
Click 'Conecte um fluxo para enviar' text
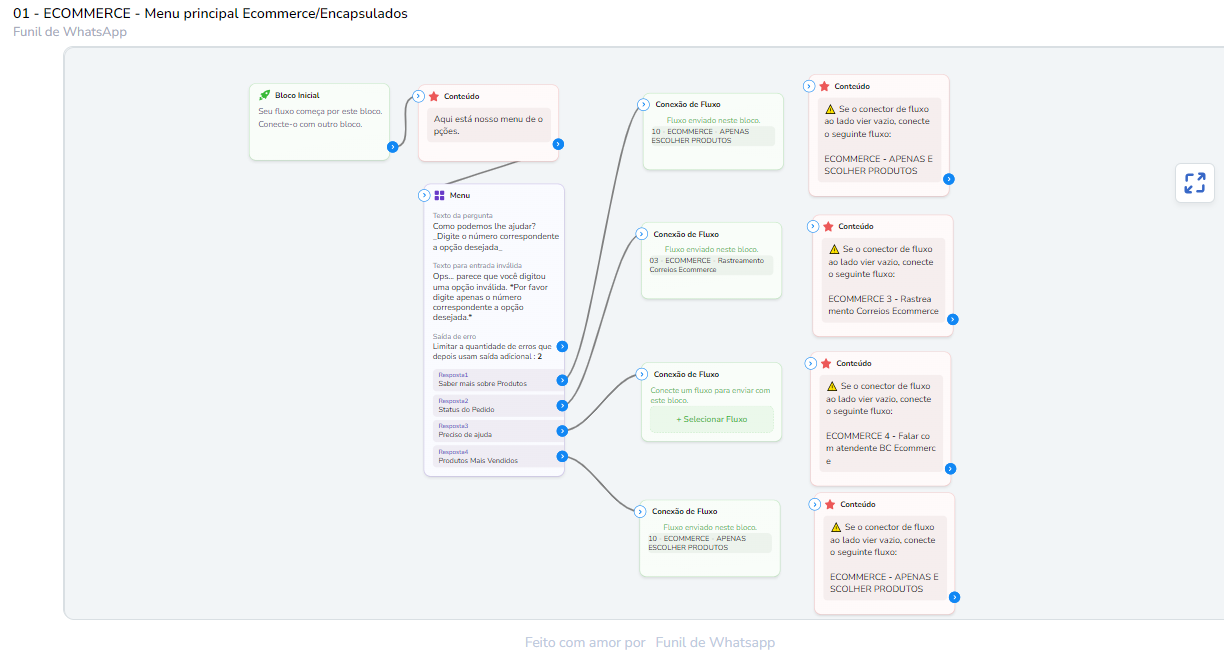pos(711,395)
